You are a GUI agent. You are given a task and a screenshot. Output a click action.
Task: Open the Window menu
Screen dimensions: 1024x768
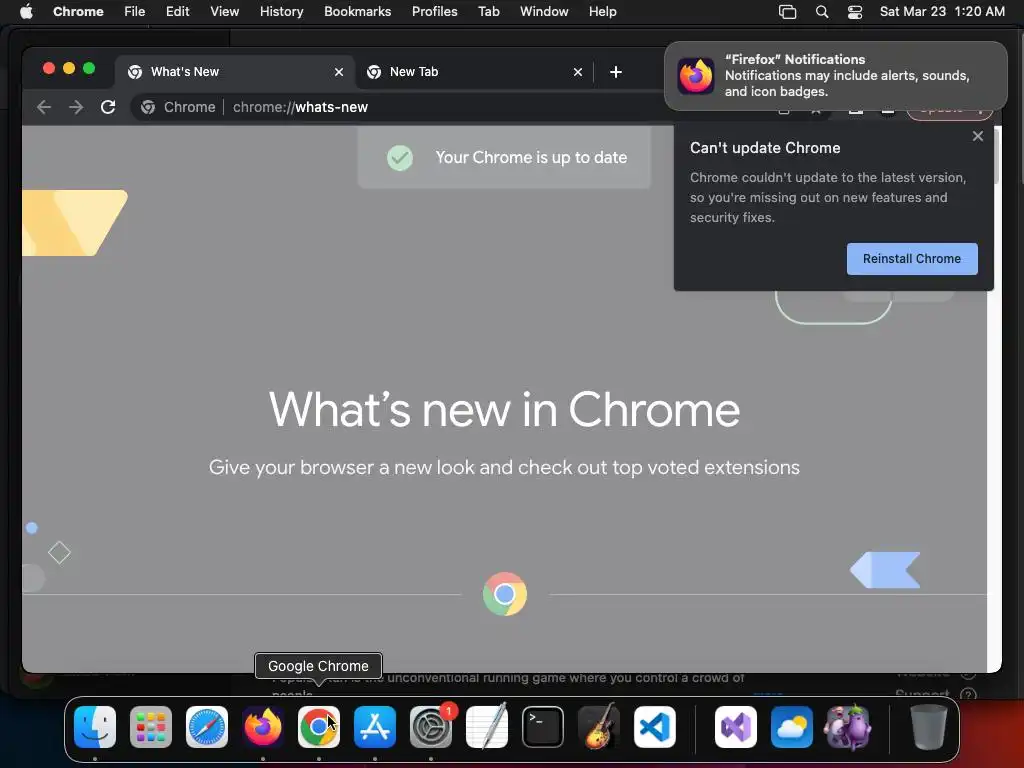pos(544,12)
